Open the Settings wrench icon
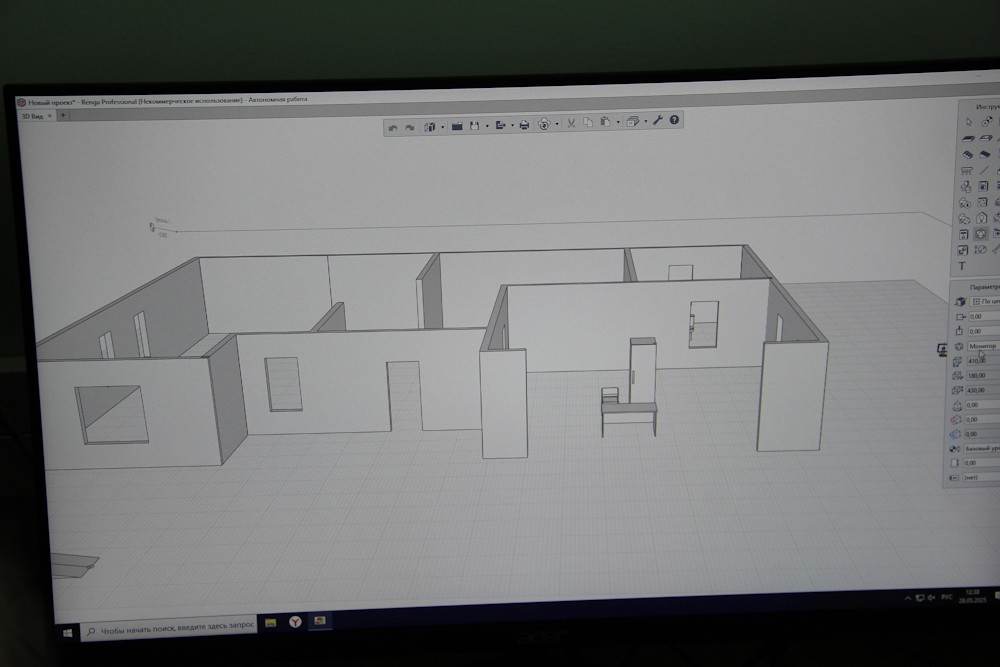The image size is (1000, 667). (x=658, y=122)
